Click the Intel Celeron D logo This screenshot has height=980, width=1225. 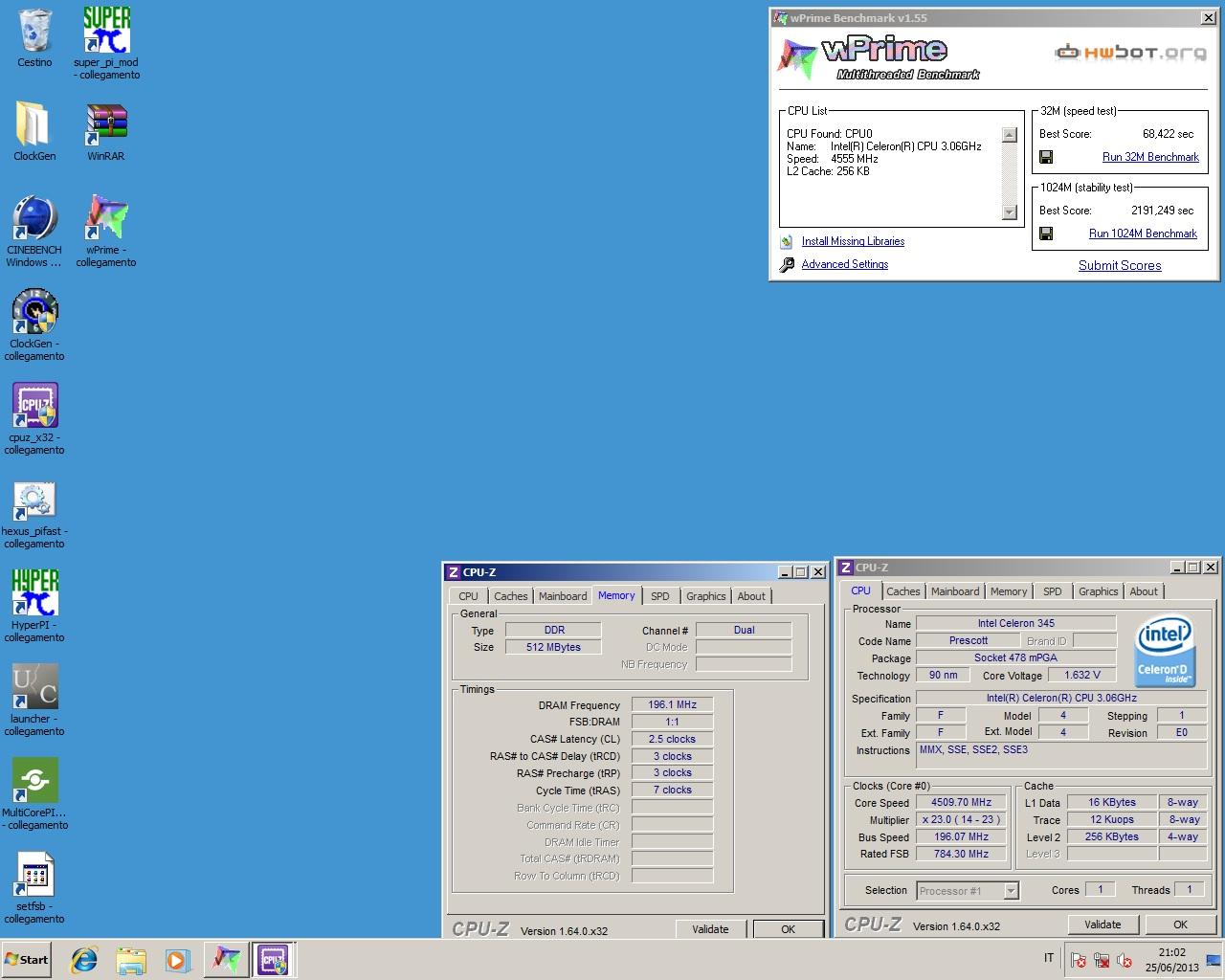(1163, 652)
